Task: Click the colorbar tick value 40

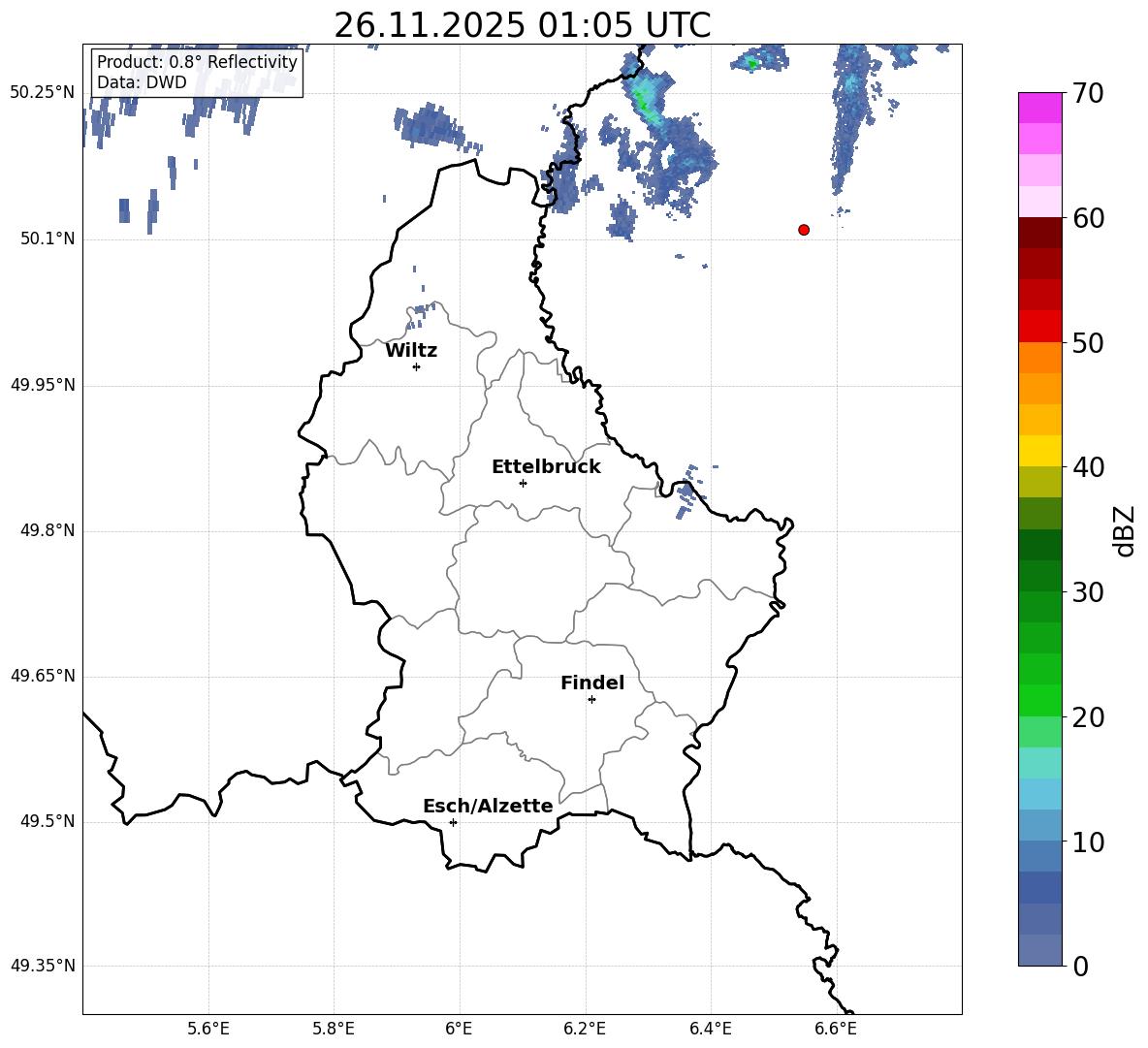Action: point(1088,467)
